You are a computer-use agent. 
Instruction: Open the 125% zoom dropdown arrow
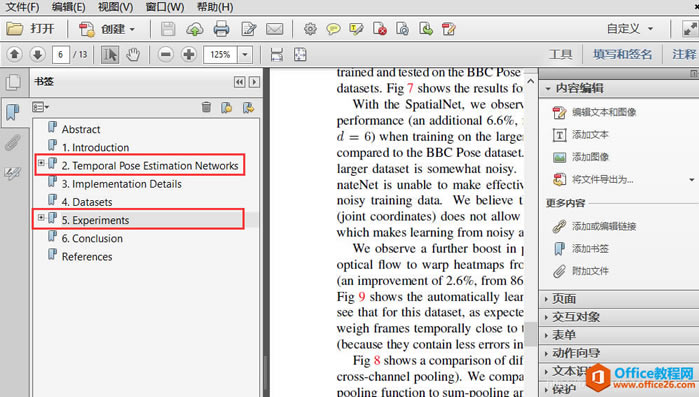[245, 55]
